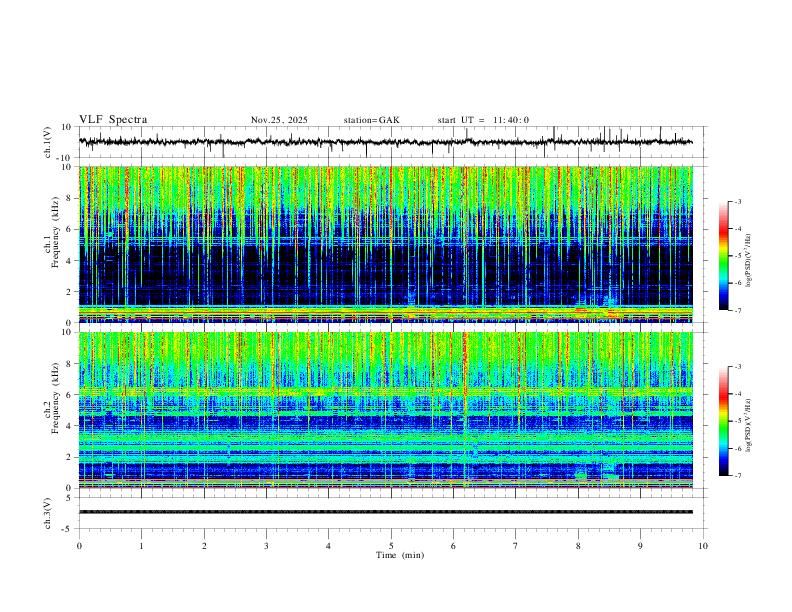Click the "station=GAK" header label
Viewport: 792px width, 612px height.
pos(371,120)
